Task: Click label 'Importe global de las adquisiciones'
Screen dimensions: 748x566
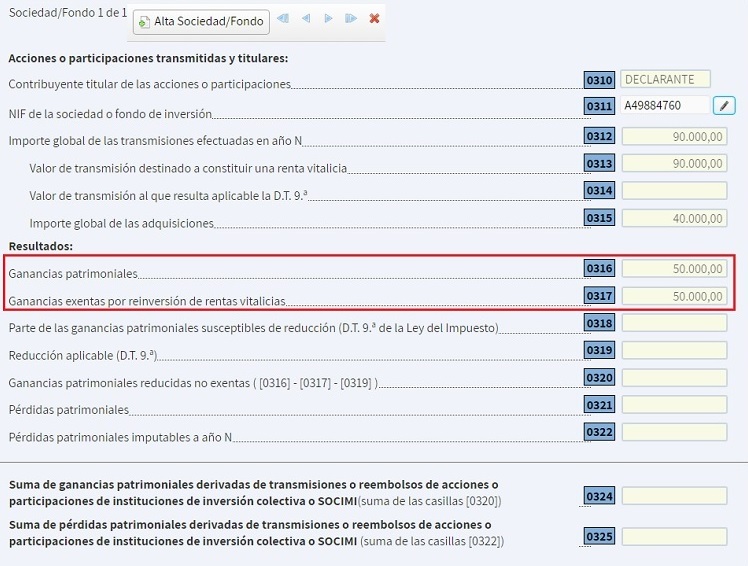Action: 122,223
